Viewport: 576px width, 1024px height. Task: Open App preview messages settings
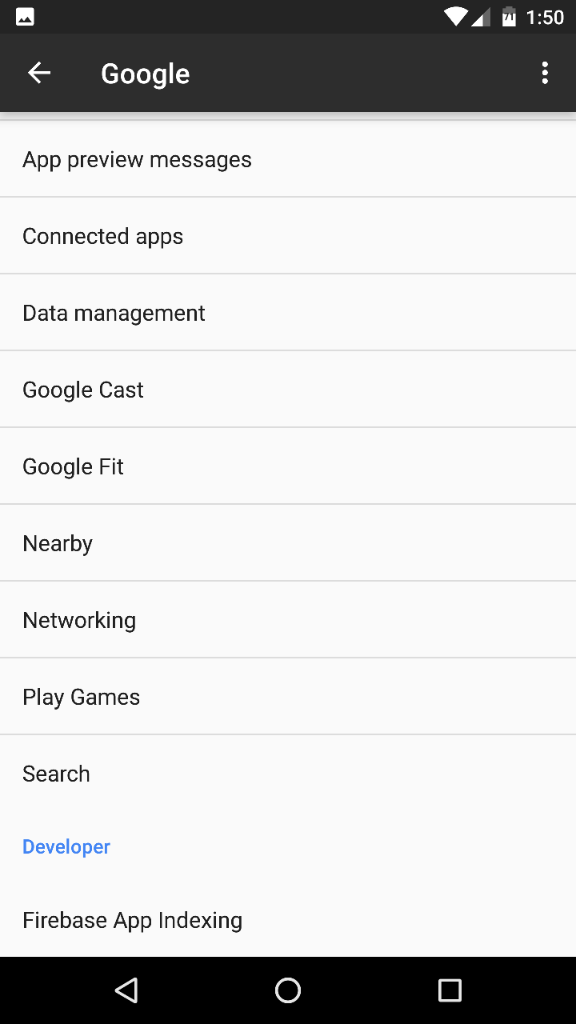pyautogui.click(x=288, y=159)
